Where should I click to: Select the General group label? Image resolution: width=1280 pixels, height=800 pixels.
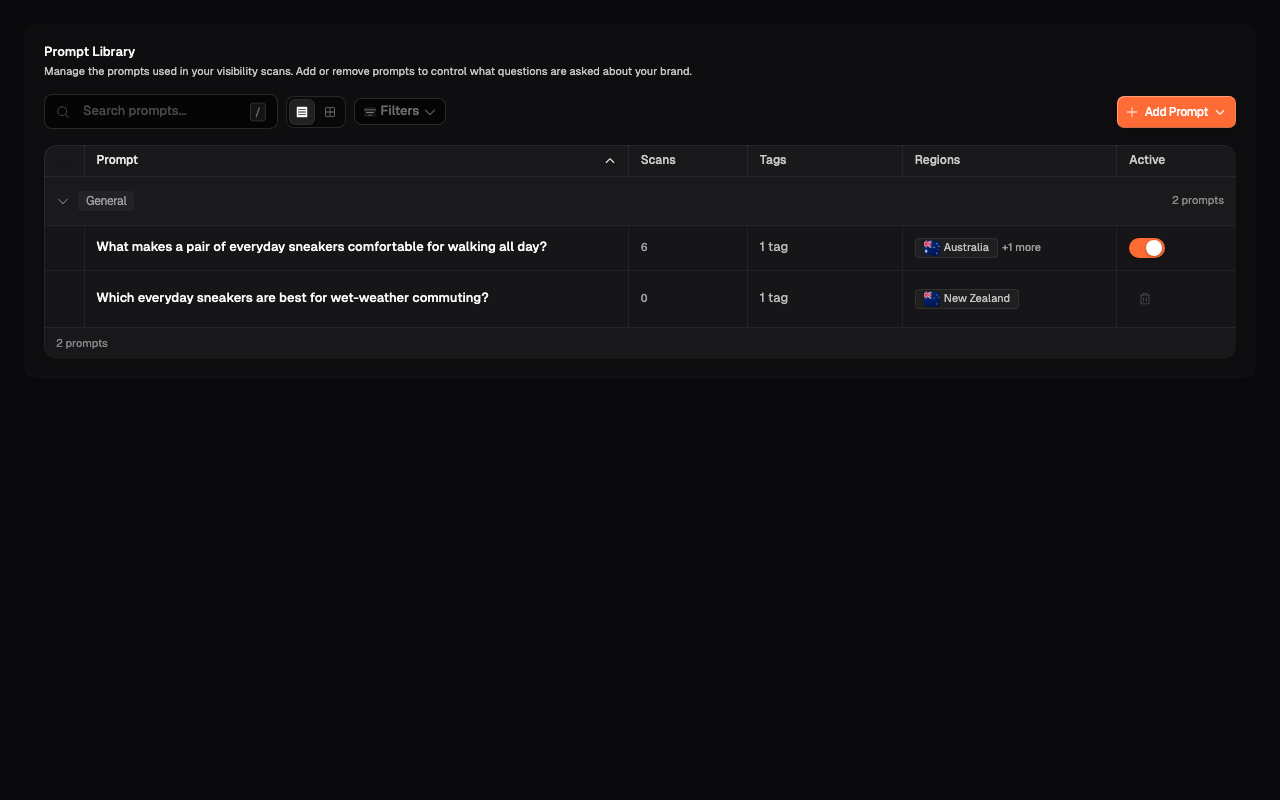point(106,201)
